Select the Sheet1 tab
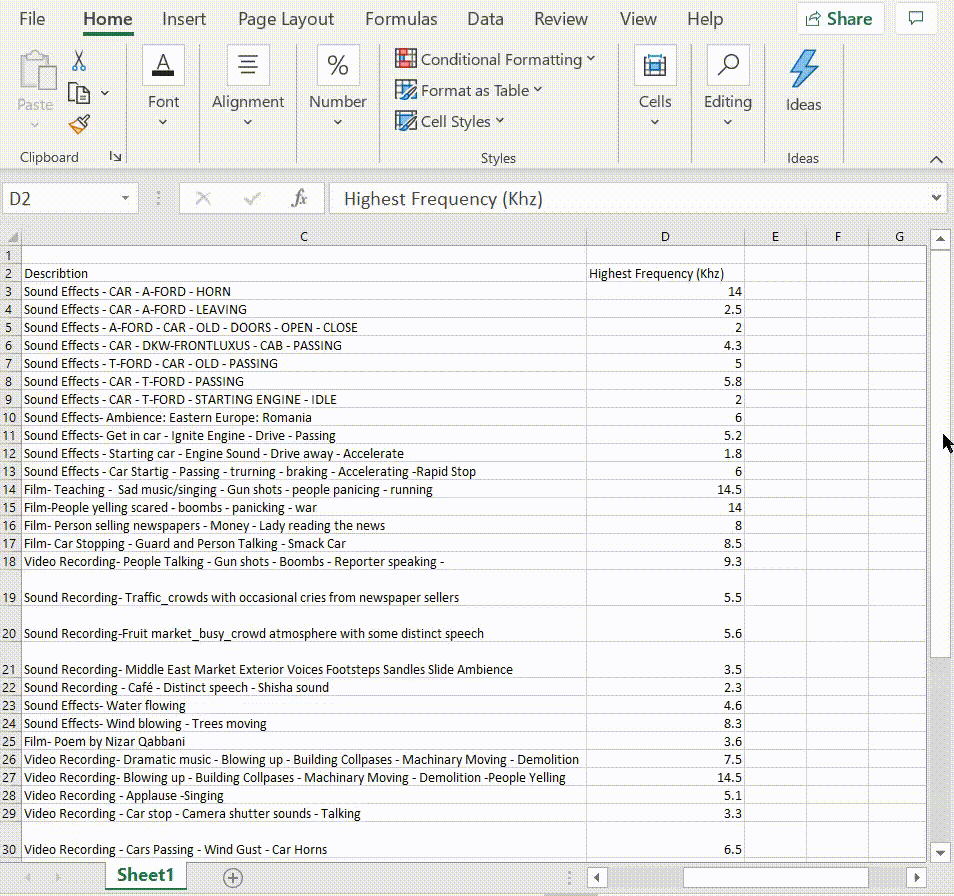954x896 pixels. 145,875
